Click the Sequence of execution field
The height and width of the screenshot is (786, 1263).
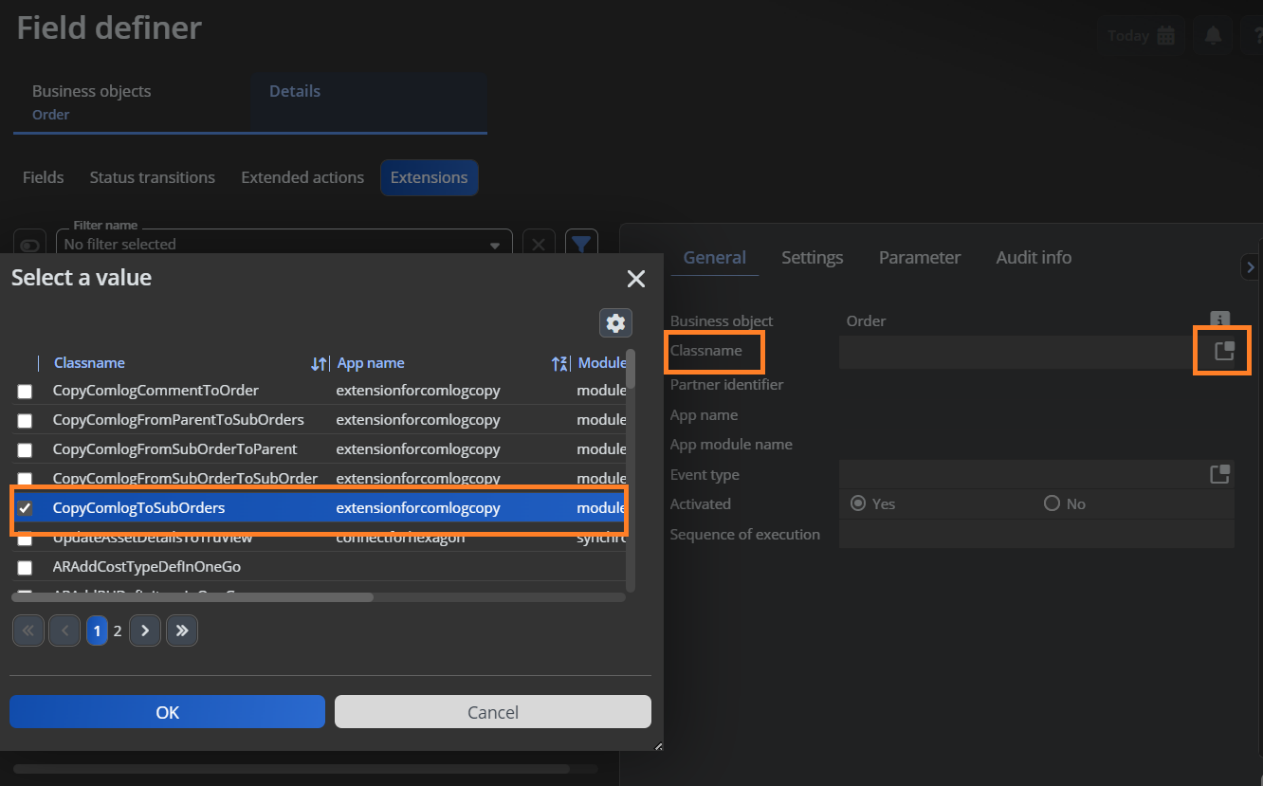[1036, 534]
